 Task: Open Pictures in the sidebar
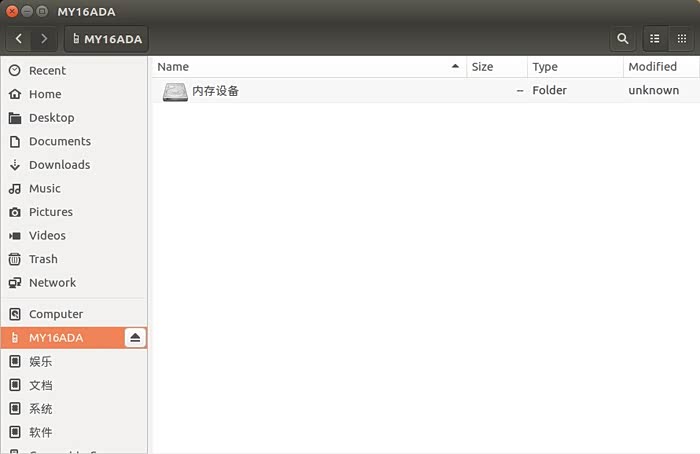click(74, 212)
